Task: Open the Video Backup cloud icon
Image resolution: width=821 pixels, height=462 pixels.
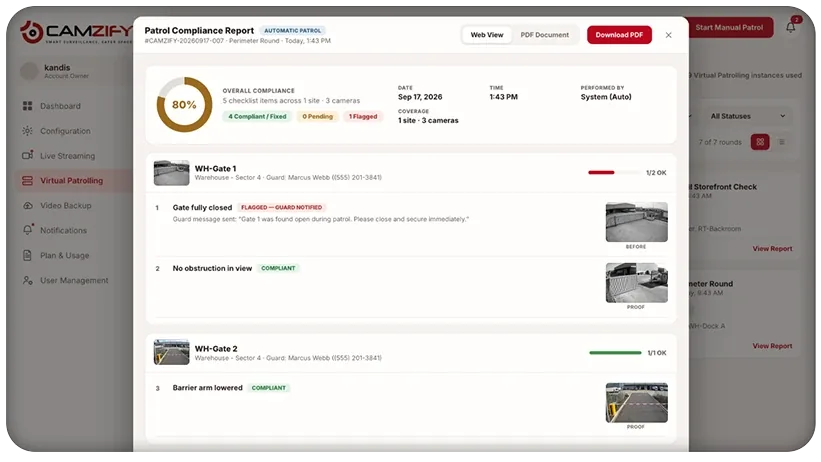Action: tap(28, 205)
